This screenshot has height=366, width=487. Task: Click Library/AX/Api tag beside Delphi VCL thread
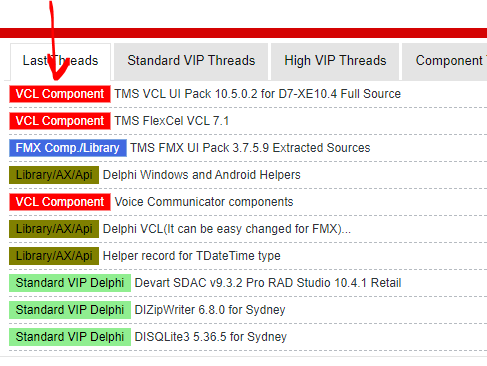(x=54, y=229)
